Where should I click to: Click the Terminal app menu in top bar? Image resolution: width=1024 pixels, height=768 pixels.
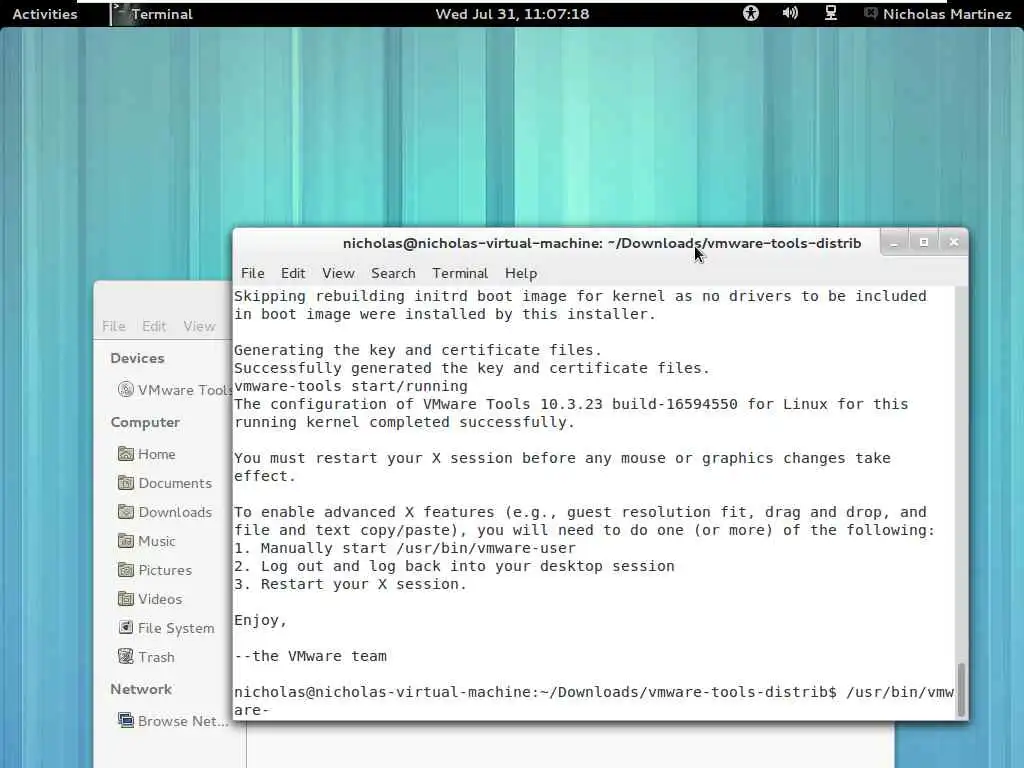[x=153, y=14]
